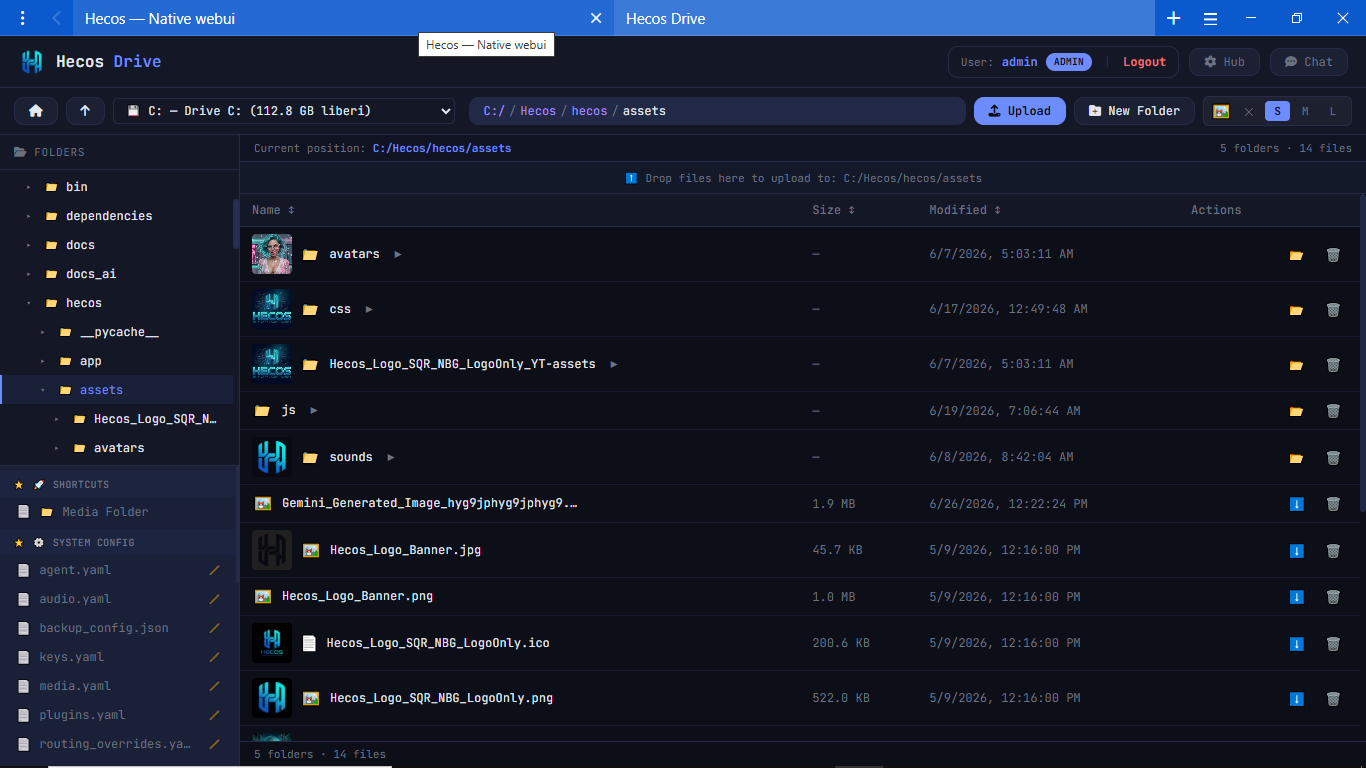Open a new browser tab
This screenshot has height=768, width=1366.
tap(1174, 18)
